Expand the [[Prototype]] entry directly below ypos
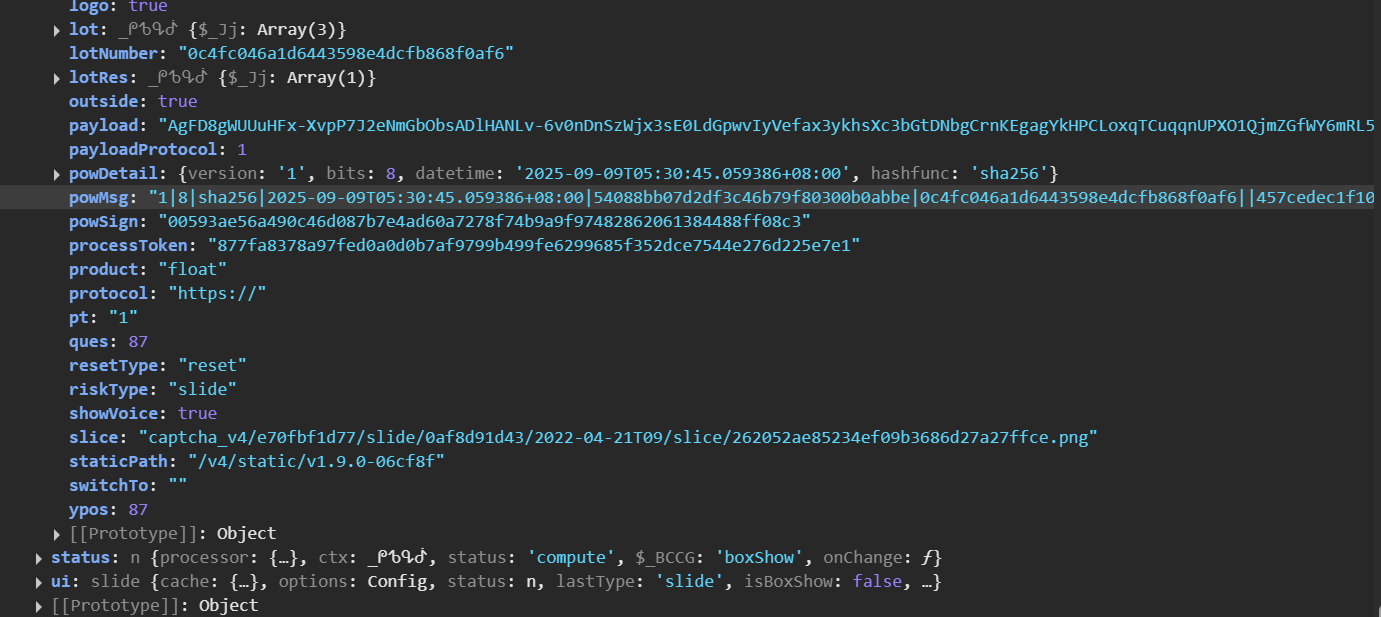This screenshot has width=1381, height=617. point(57,534)
